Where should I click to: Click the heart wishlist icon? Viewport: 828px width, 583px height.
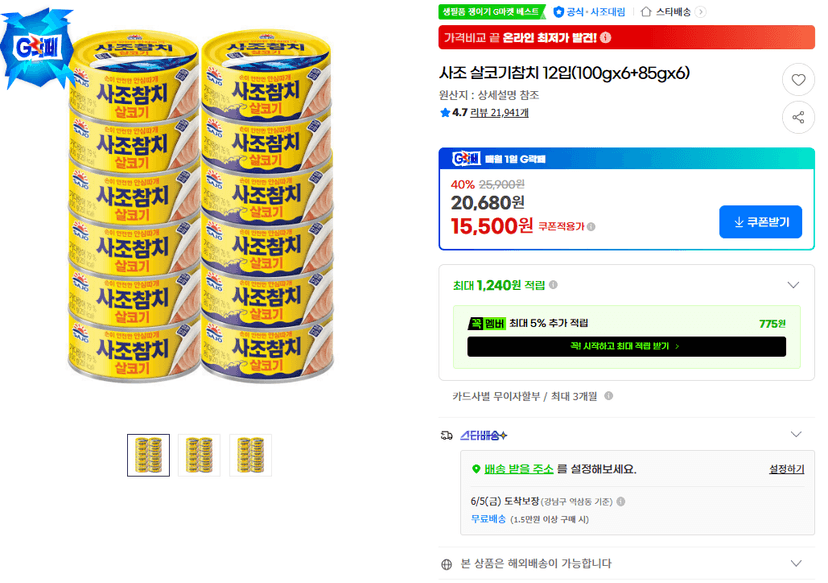(798, 80)
